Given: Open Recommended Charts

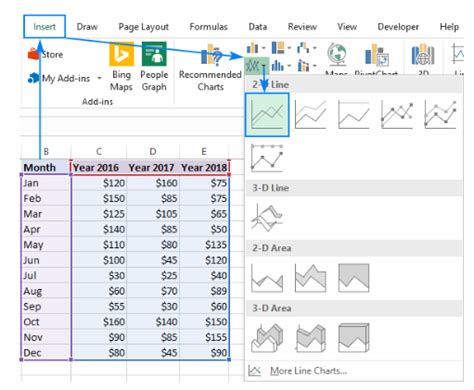Looking at the screenshot, I should 210,68.
